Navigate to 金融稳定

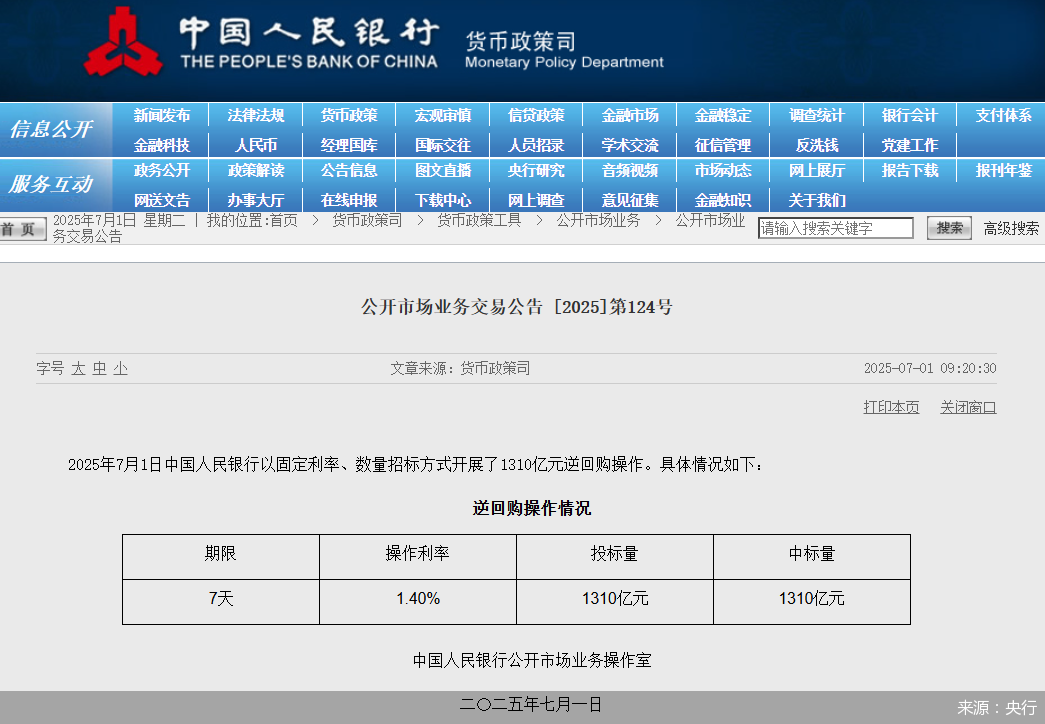(x=723, y=115)
